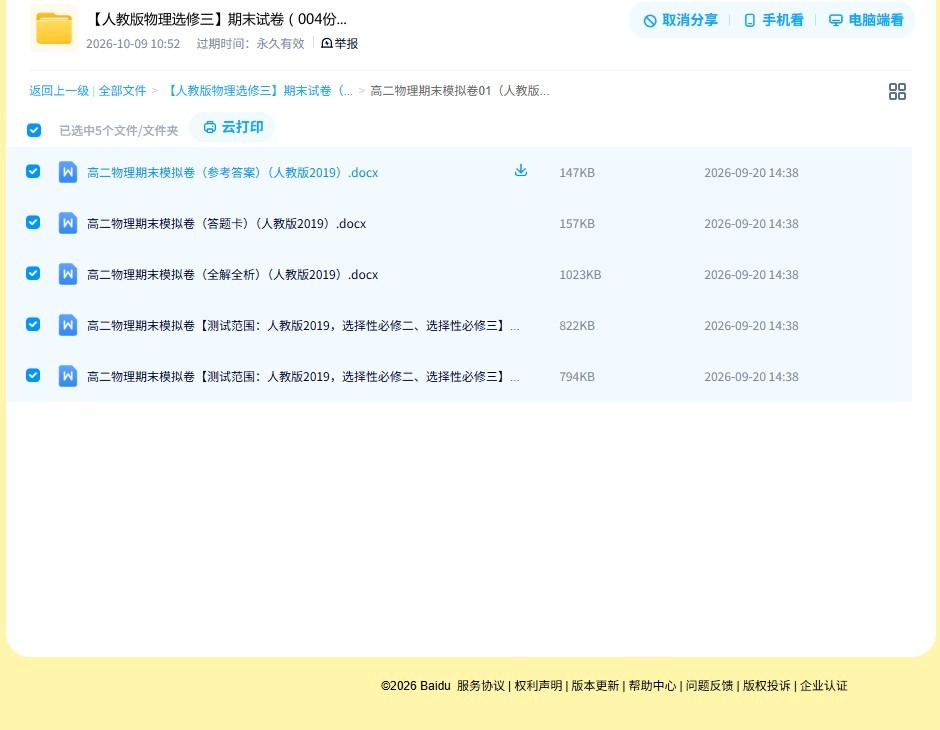
Task: Open 高二物理期末模拟卷（答题卡） docx file
Action: (x=227, y=224)
